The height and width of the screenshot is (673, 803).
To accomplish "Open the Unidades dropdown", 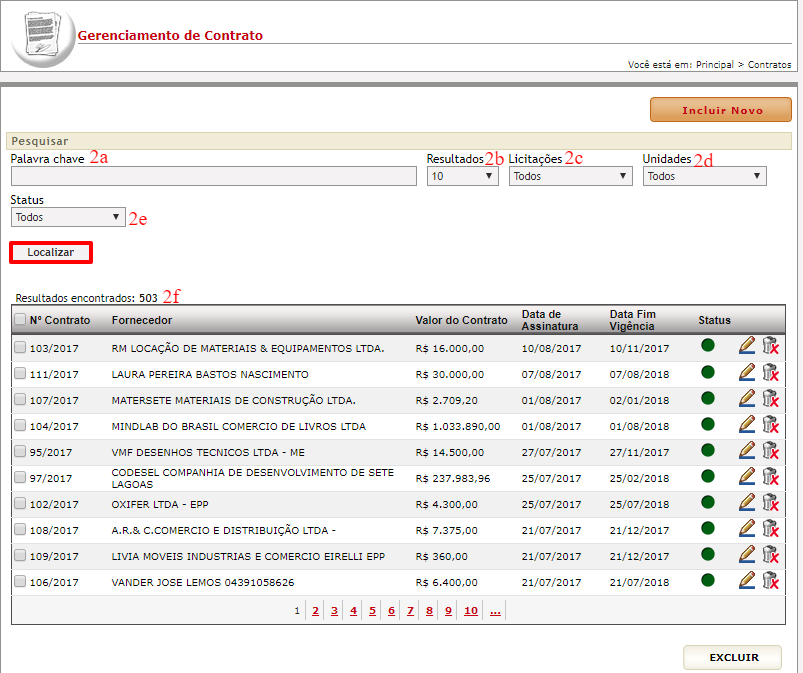I will tap(705, 176).
